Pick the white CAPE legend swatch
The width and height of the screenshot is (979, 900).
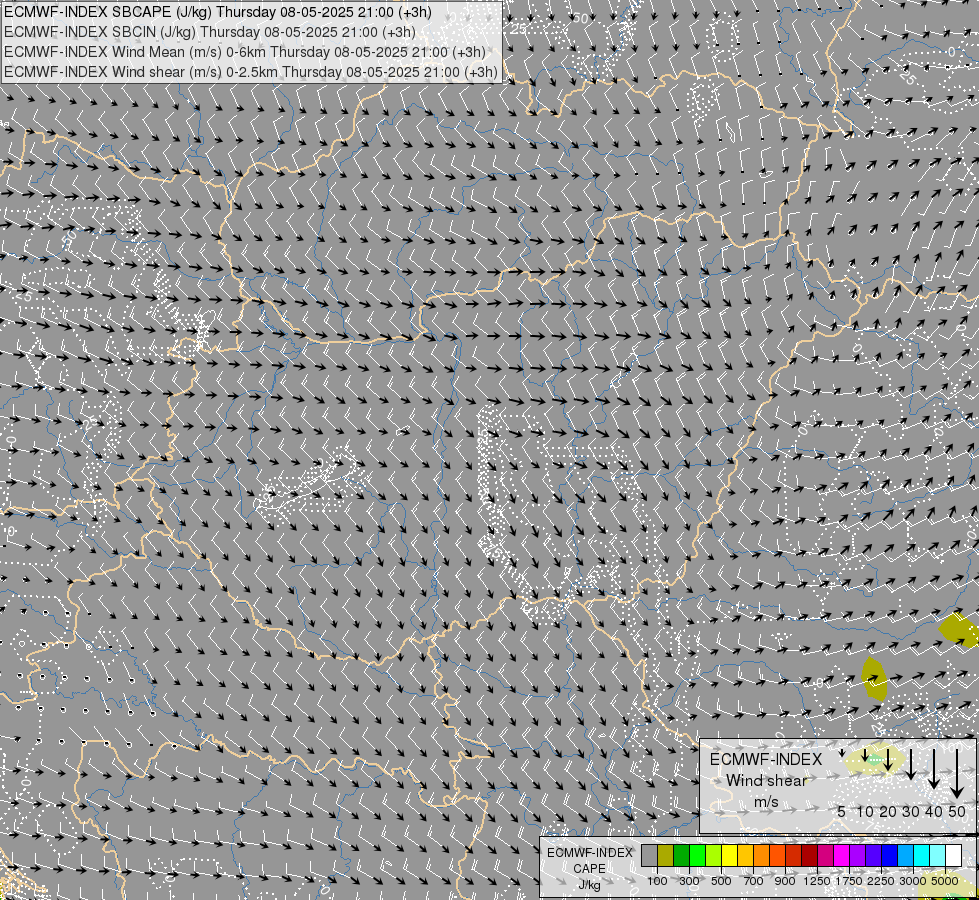pos(954,855)
